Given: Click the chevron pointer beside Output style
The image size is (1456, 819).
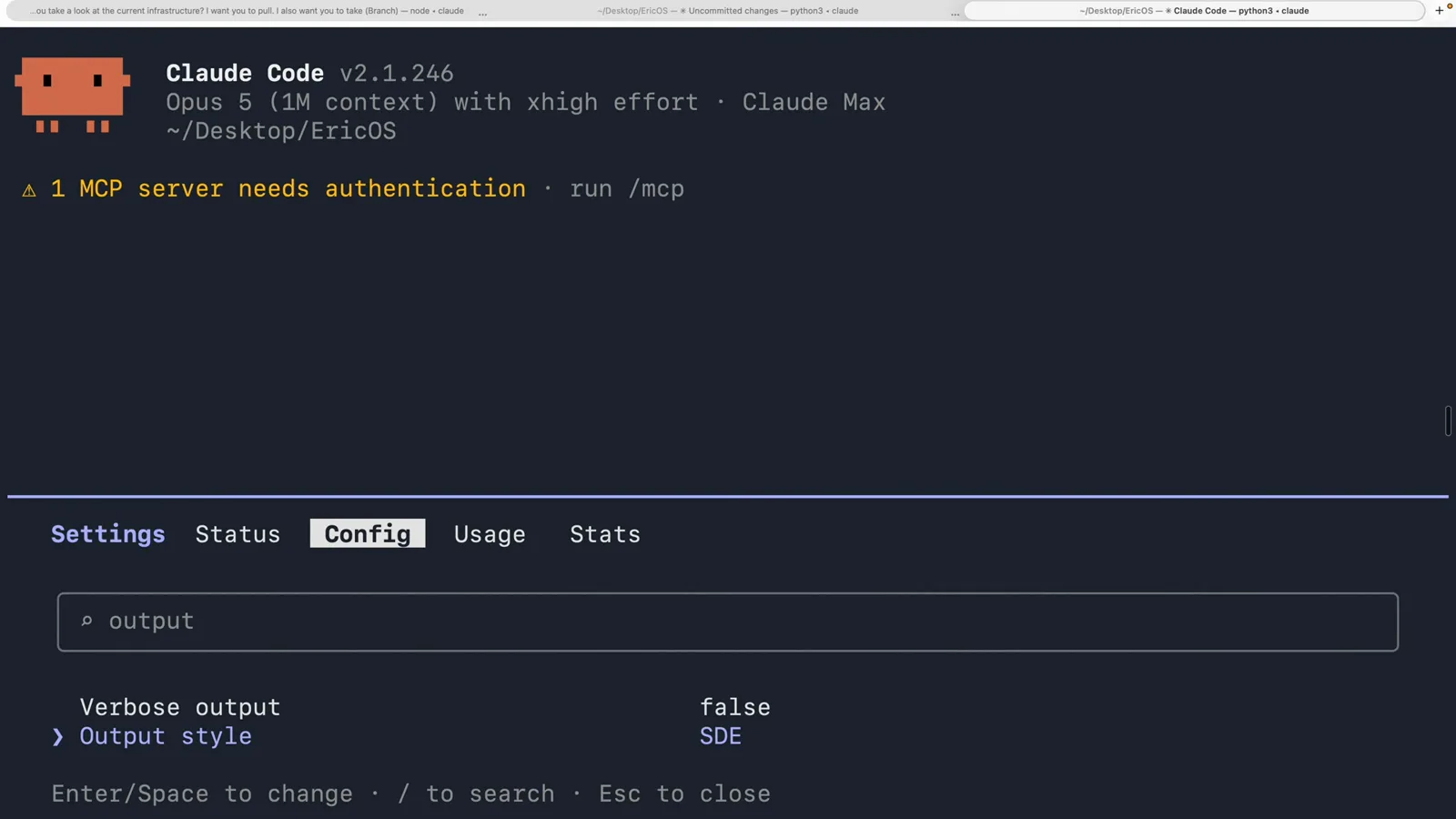Looking at the screenshot, I should tap(58, 736).
